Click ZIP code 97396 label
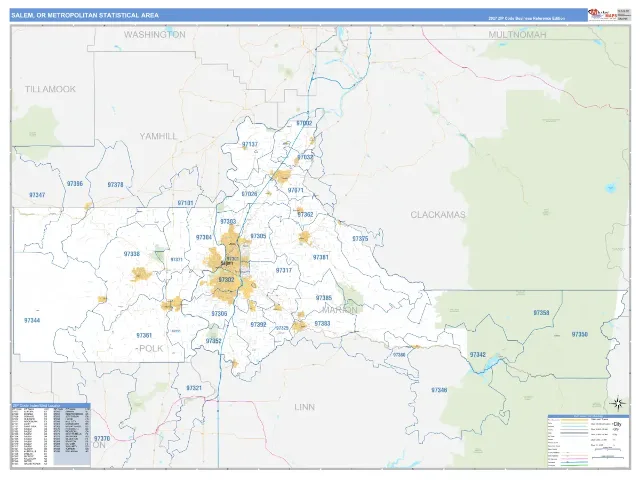Viewport: 640px width, 480px height. tap(75, 184)
